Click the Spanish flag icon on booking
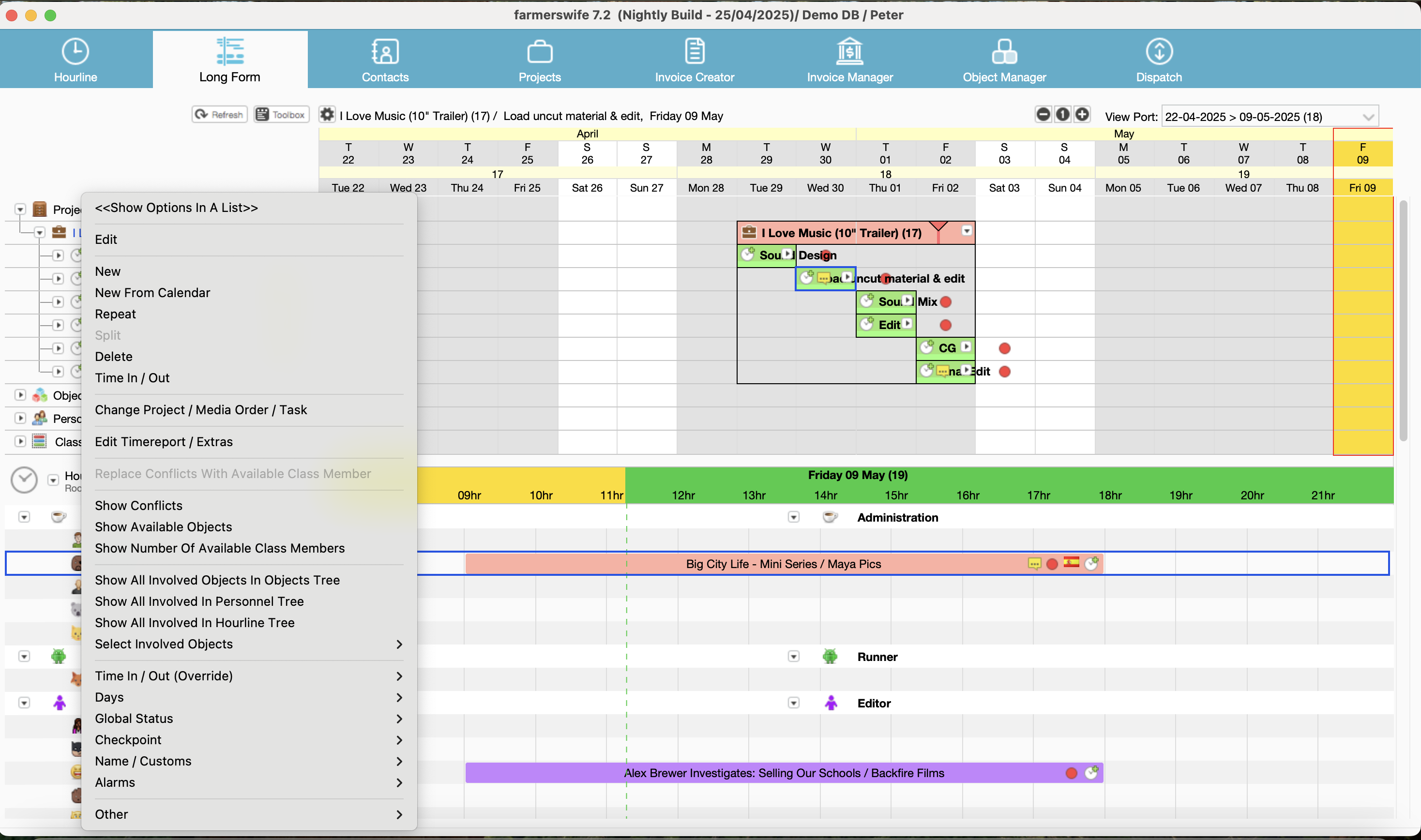This screenshot has width=1421, height=840. 1071,562
